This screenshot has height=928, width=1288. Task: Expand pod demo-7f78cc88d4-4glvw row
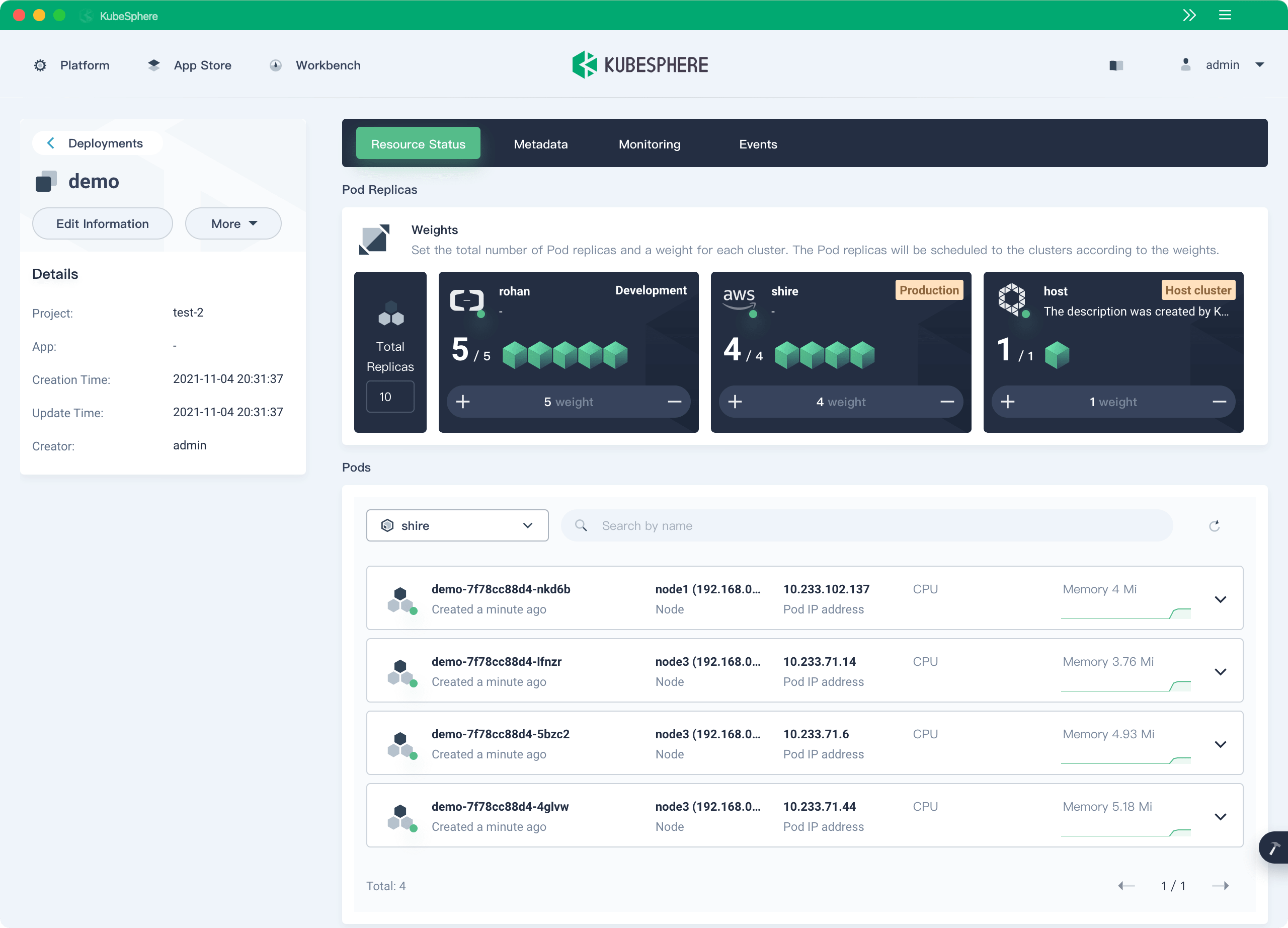tap(1221, 817)
